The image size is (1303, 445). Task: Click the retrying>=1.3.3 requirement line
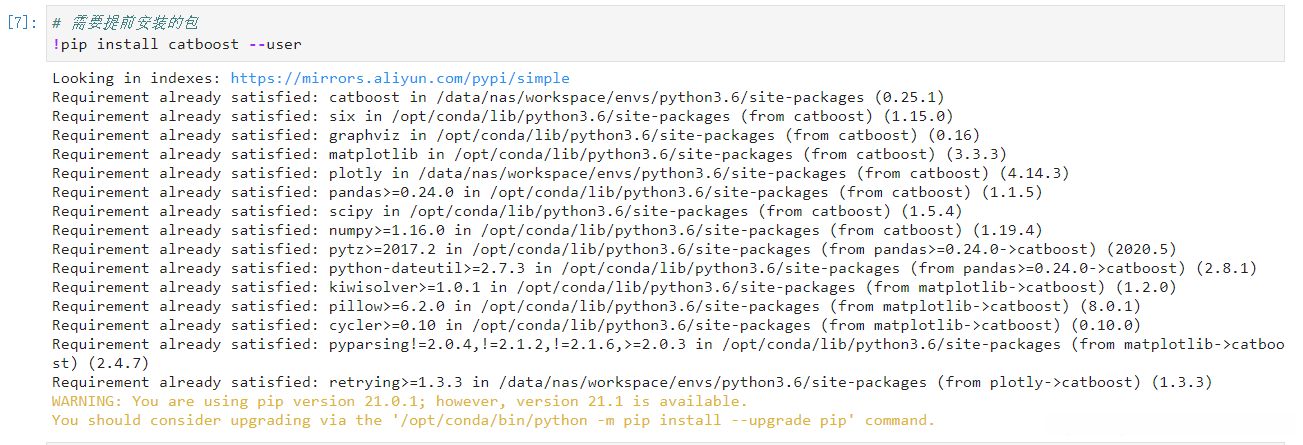point(632,382)
